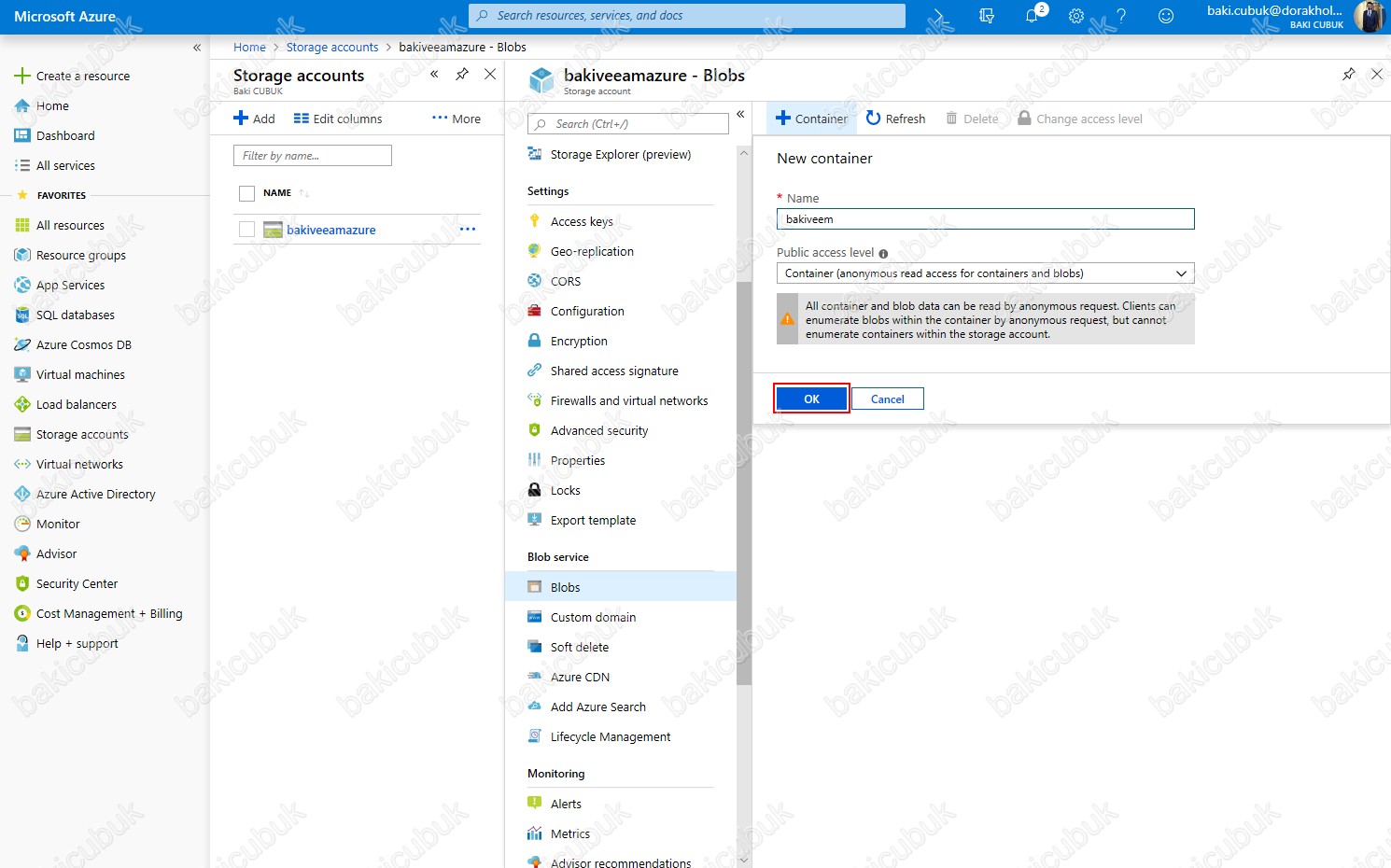Open directory and subscription filter icon

(987, 16)
